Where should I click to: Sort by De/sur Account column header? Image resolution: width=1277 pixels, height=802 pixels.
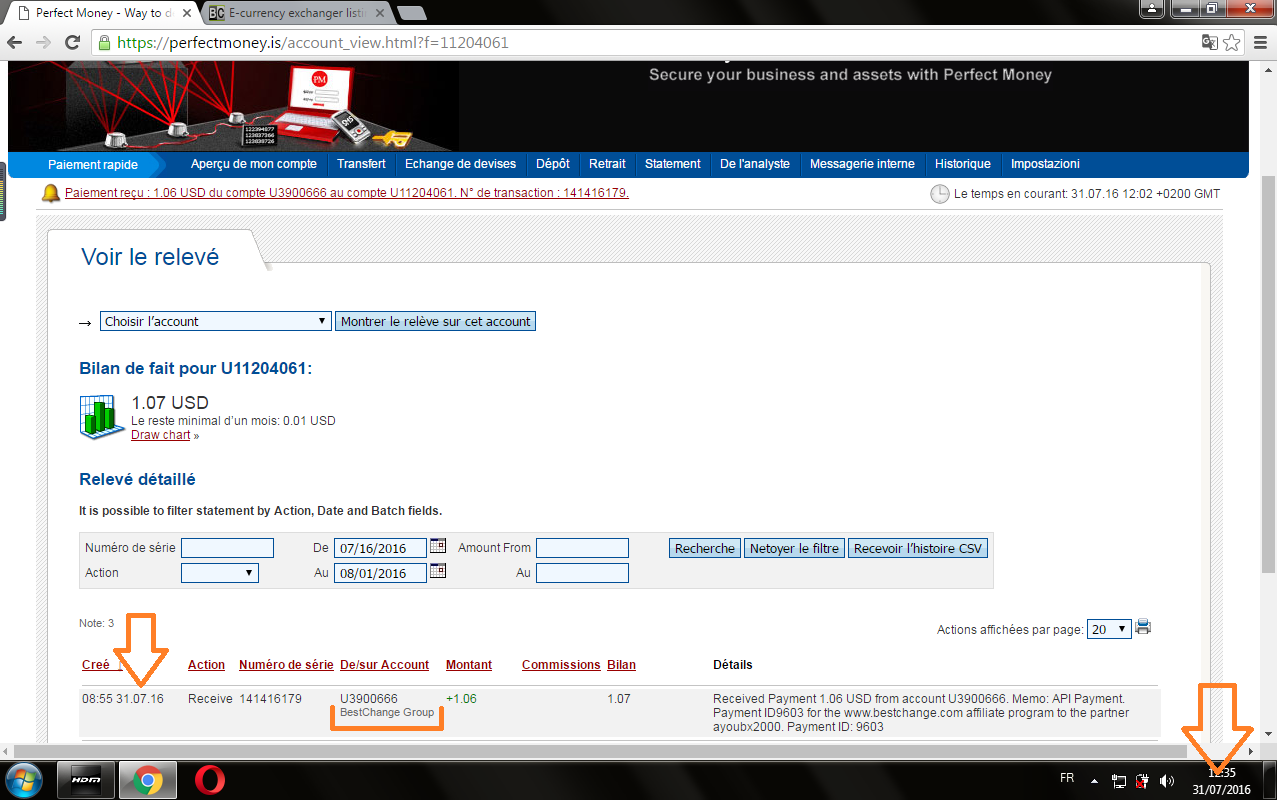(x=384, y=665)
